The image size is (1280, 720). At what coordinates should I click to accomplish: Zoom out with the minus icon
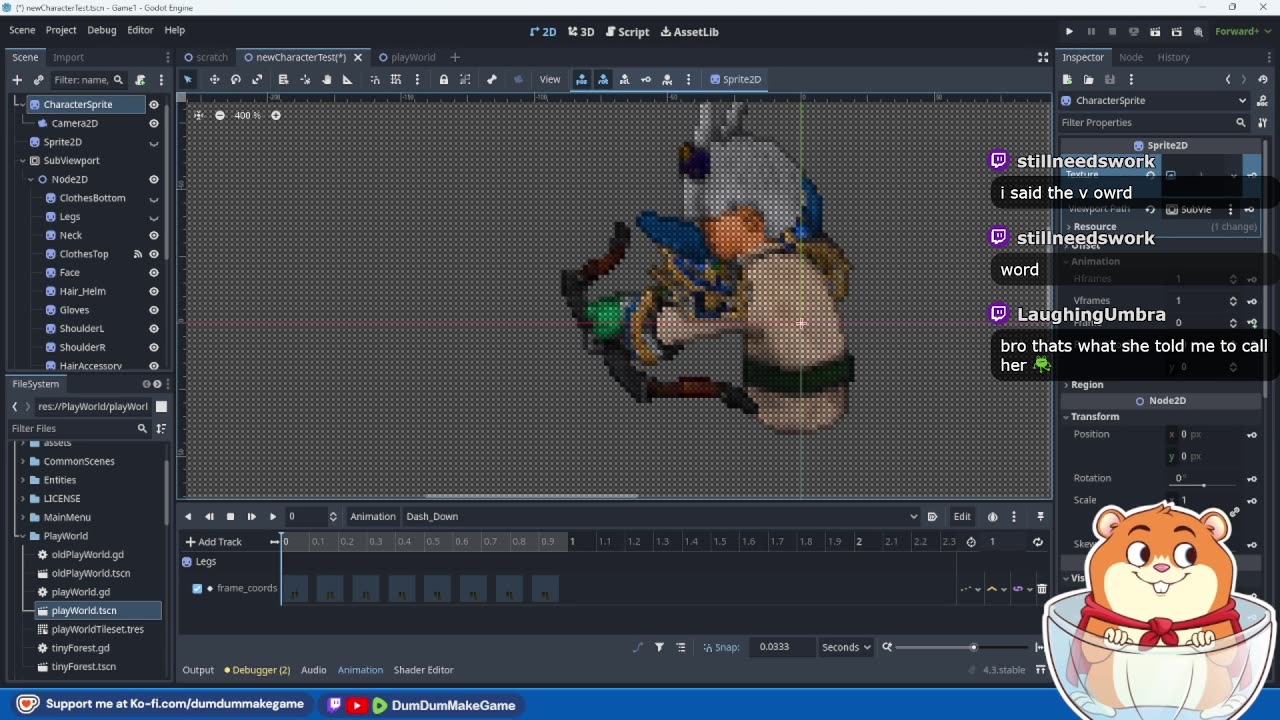(x=220, y=115)
